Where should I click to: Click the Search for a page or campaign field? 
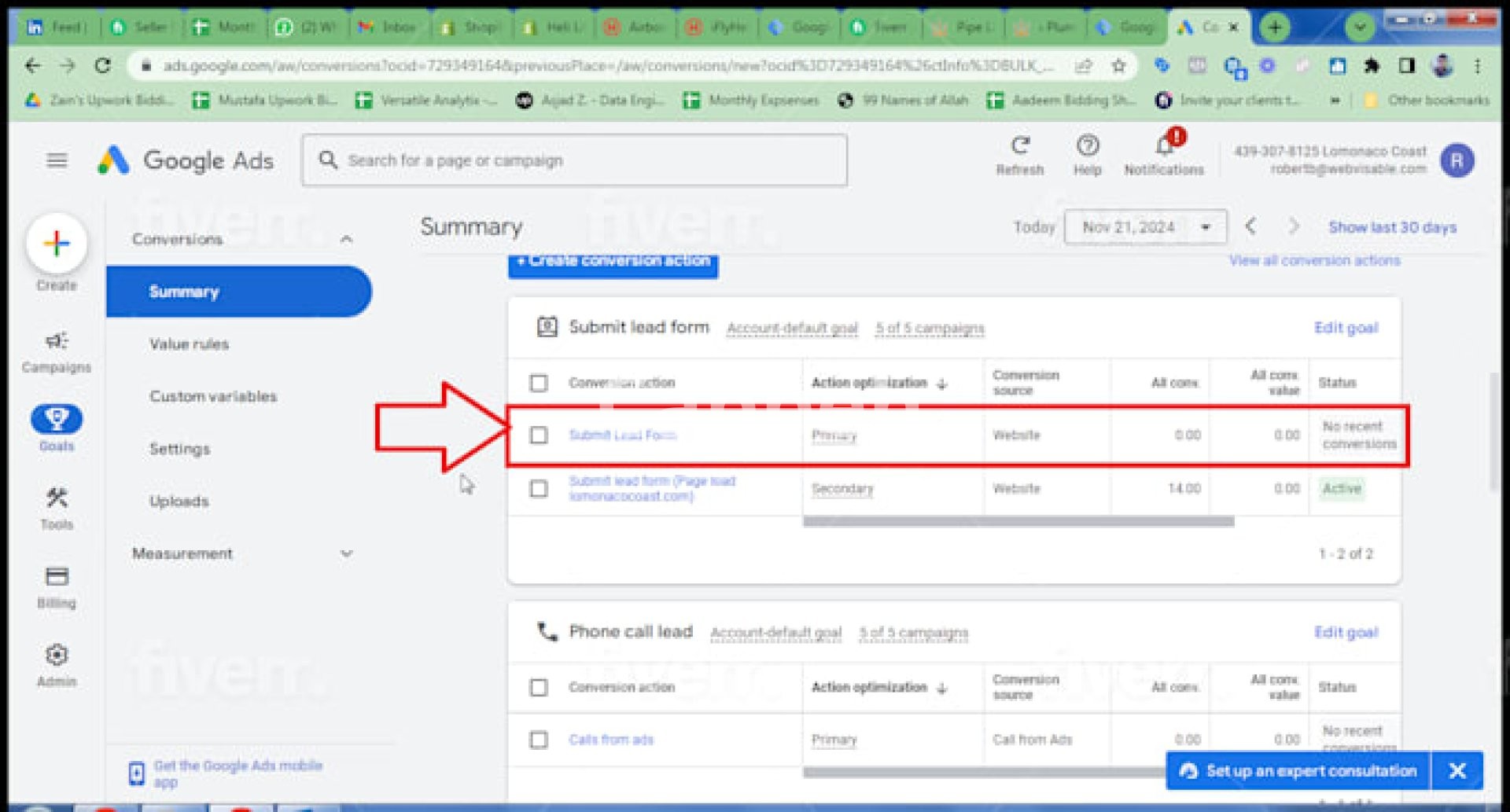pos(574,161)
